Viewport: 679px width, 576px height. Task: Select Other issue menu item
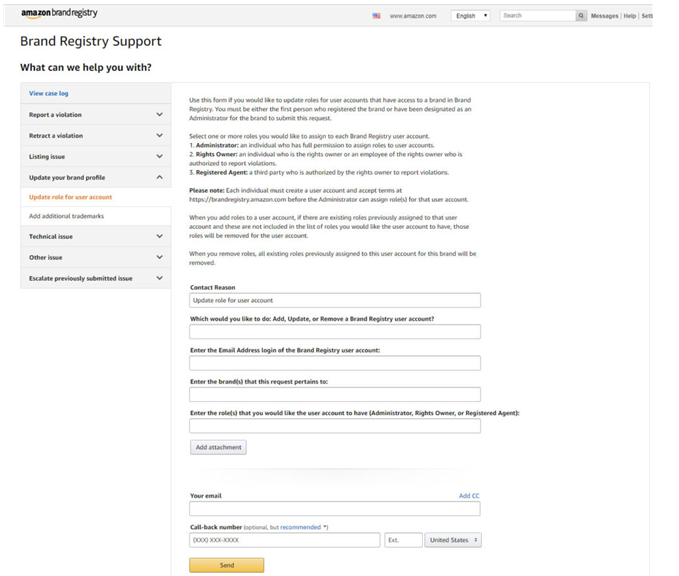pos(95,257)
